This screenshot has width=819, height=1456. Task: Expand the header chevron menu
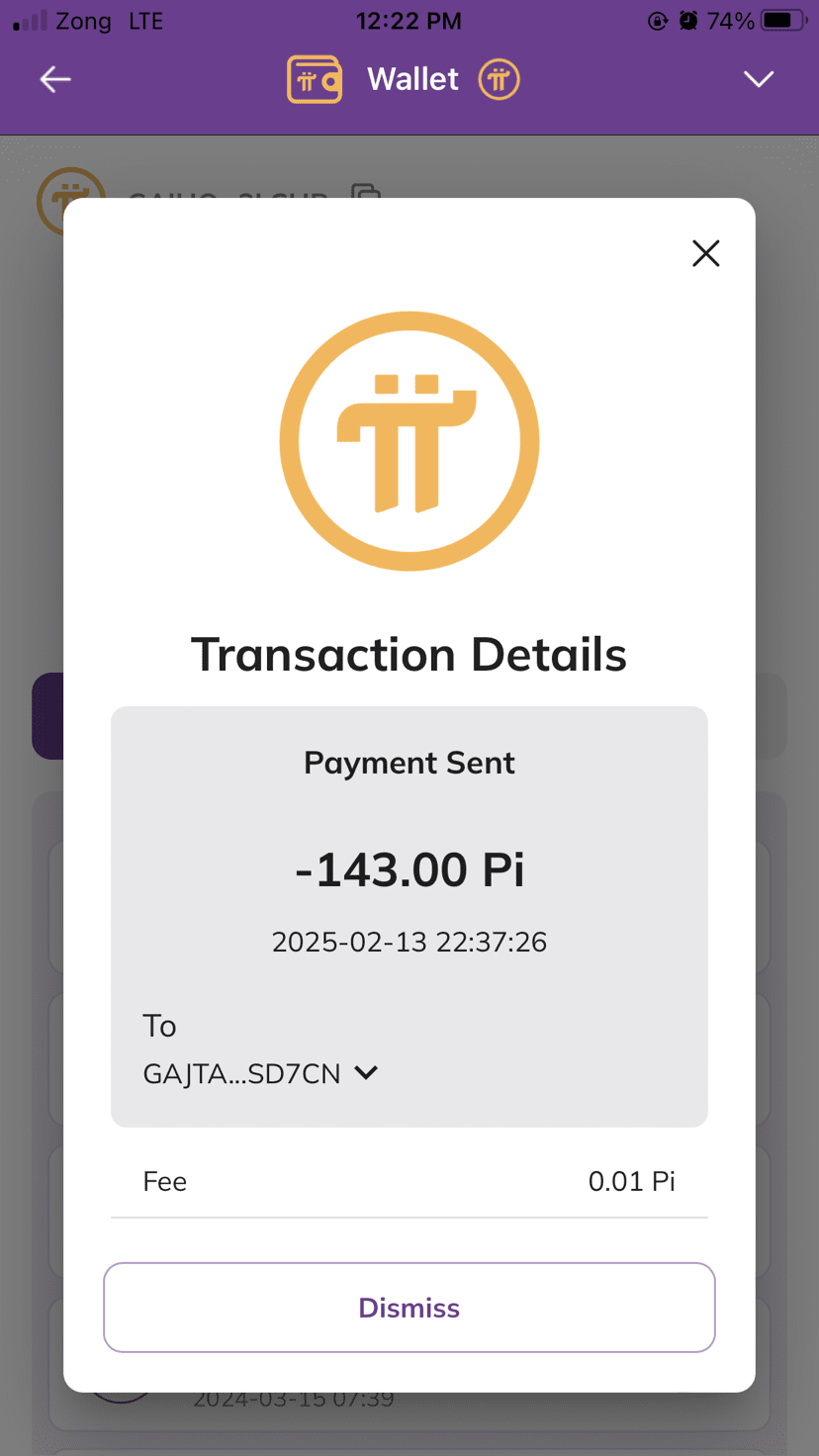point(759,79)
